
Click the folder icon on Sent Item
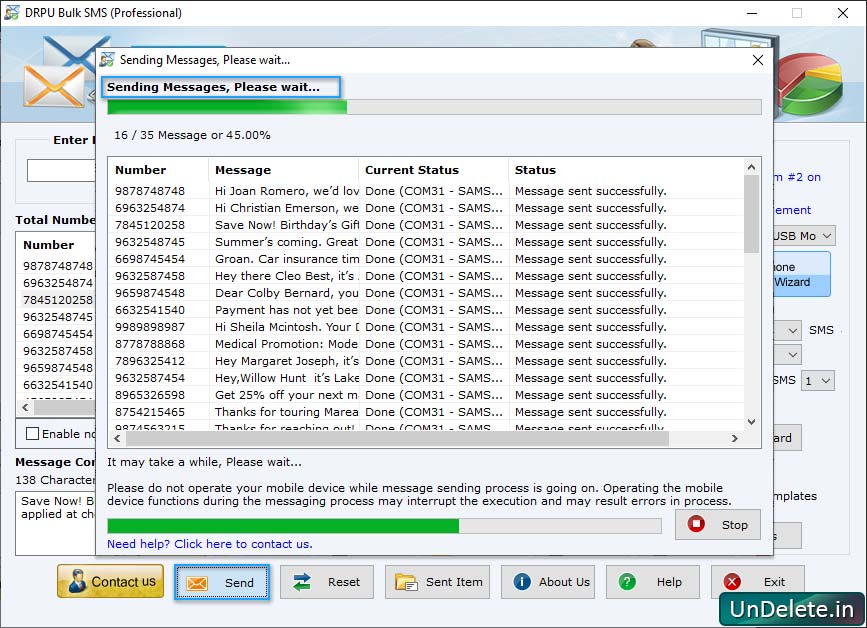click(x=406, y=582)
